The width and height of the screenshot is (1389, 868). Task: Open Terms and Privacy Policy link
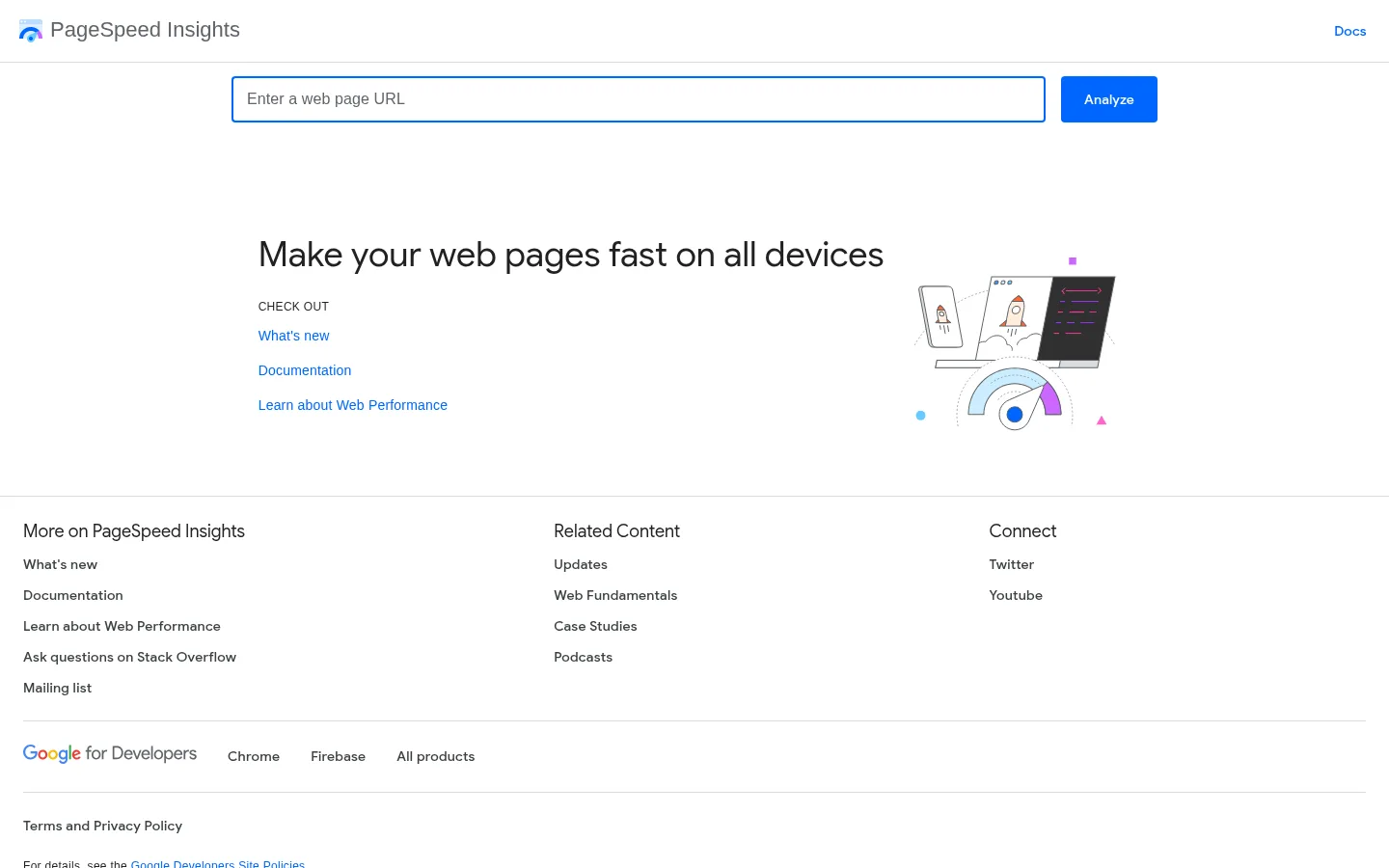pos(102,826)
